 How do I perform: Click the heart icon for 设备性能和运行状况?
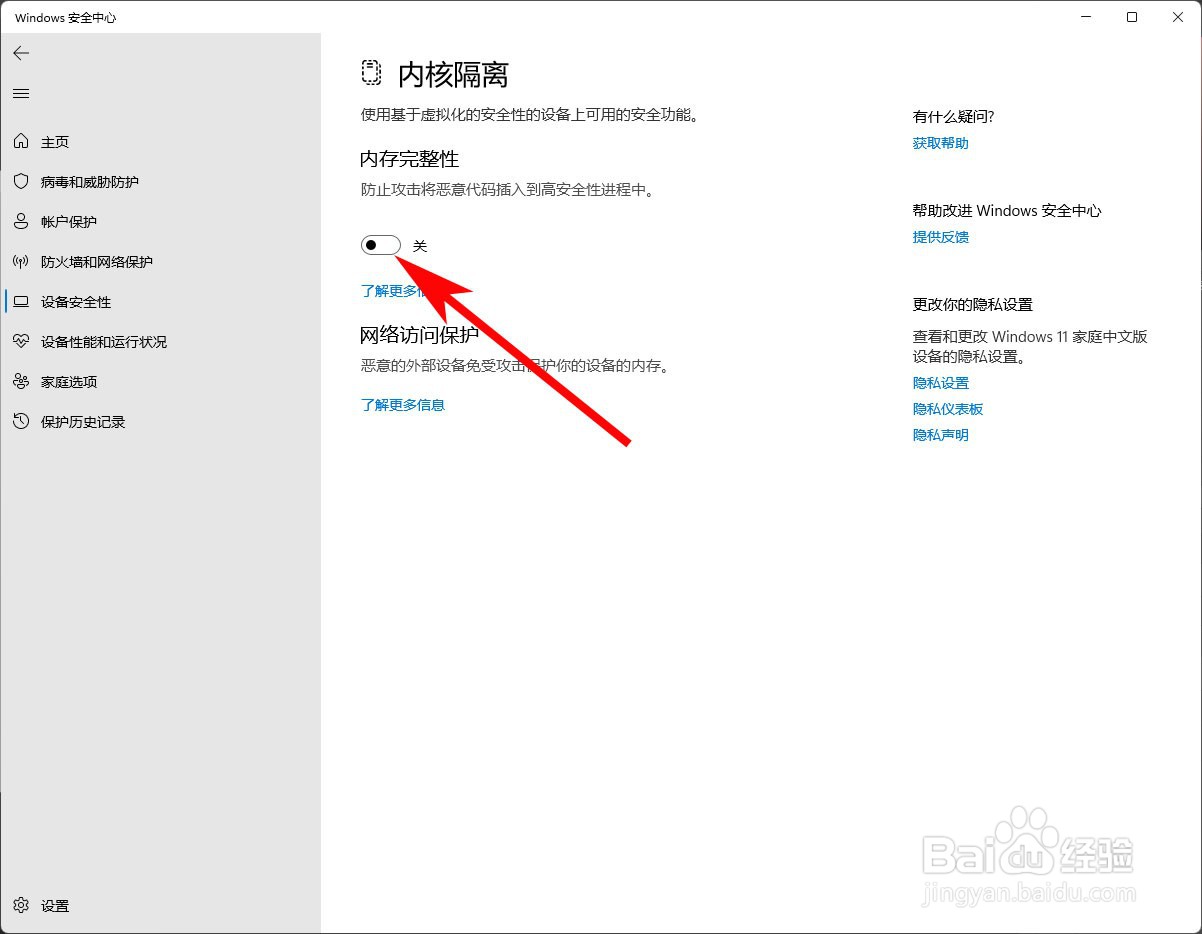click(21, 342)
